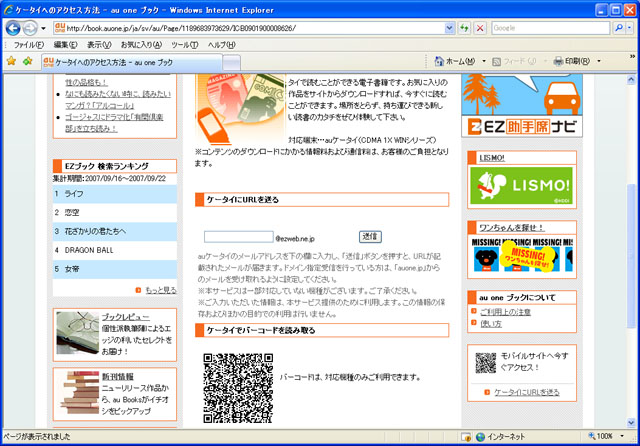Click the blank new tab button
Image resolution: width=640 pixels, height=446 pixels.
tap(231, 62)
